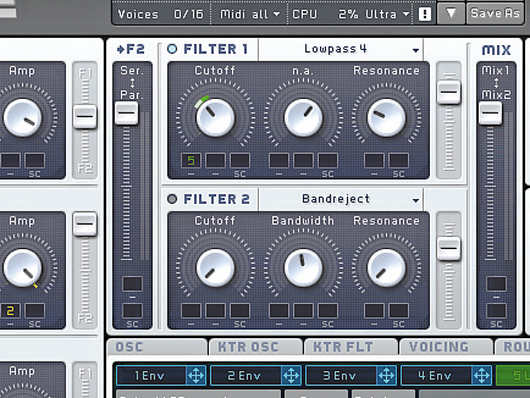Click the slot showing 5 under Filter 1 Cutoff
530x398 pixels.
(191, 160)
